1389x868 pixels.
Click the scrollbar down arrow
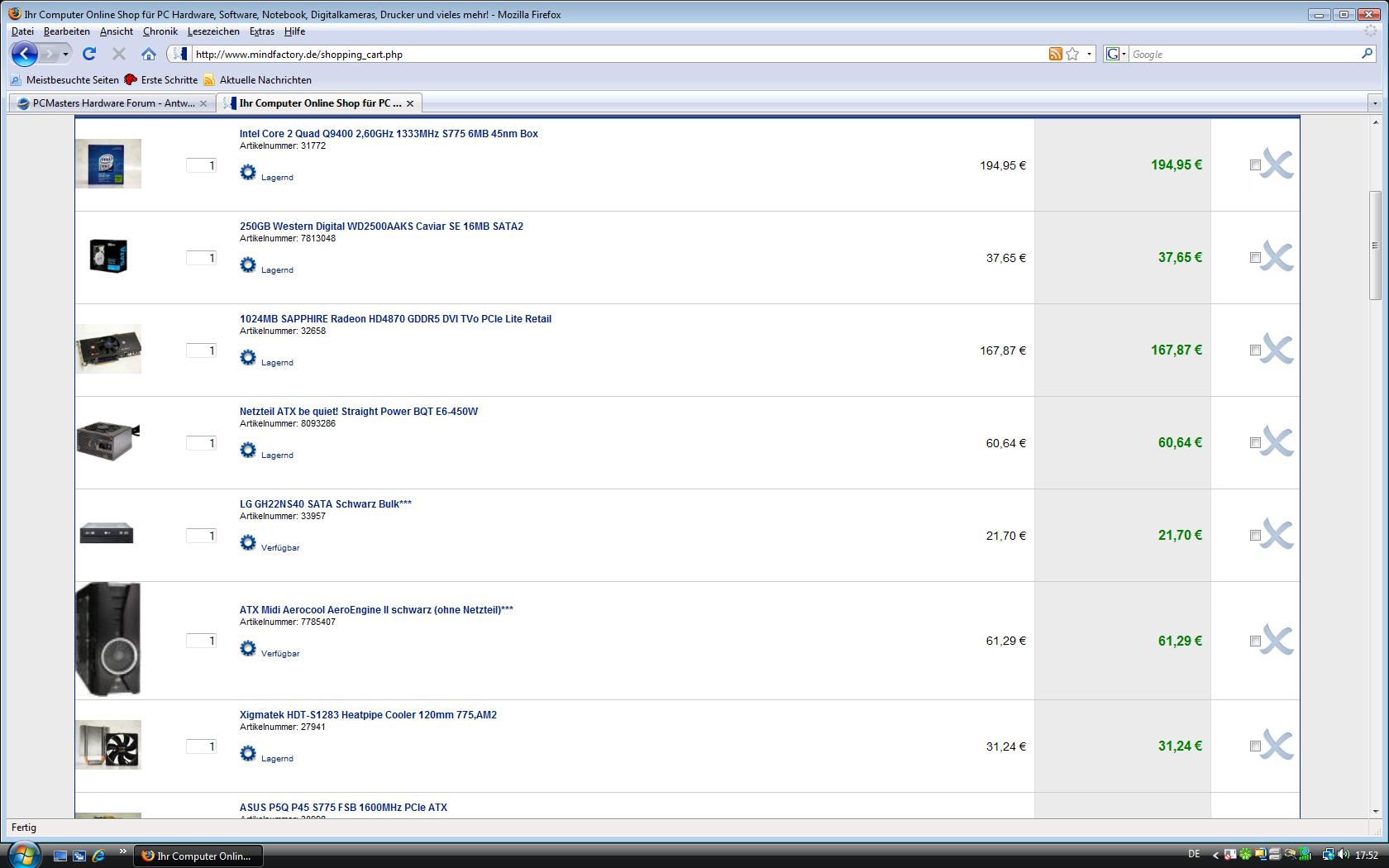coord(1375,812)
